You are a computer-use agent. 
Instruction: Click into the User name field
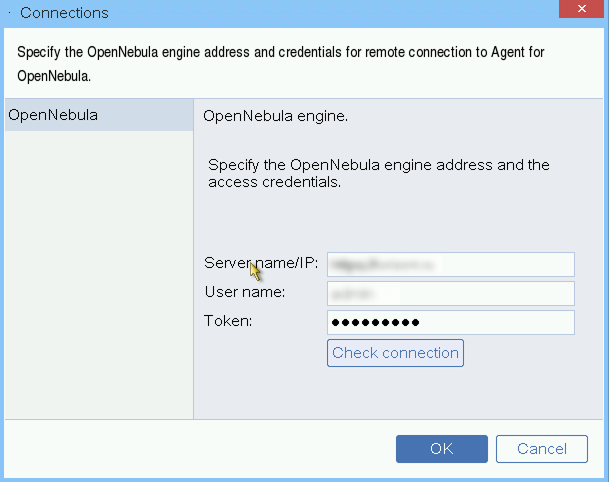(451, 293)
